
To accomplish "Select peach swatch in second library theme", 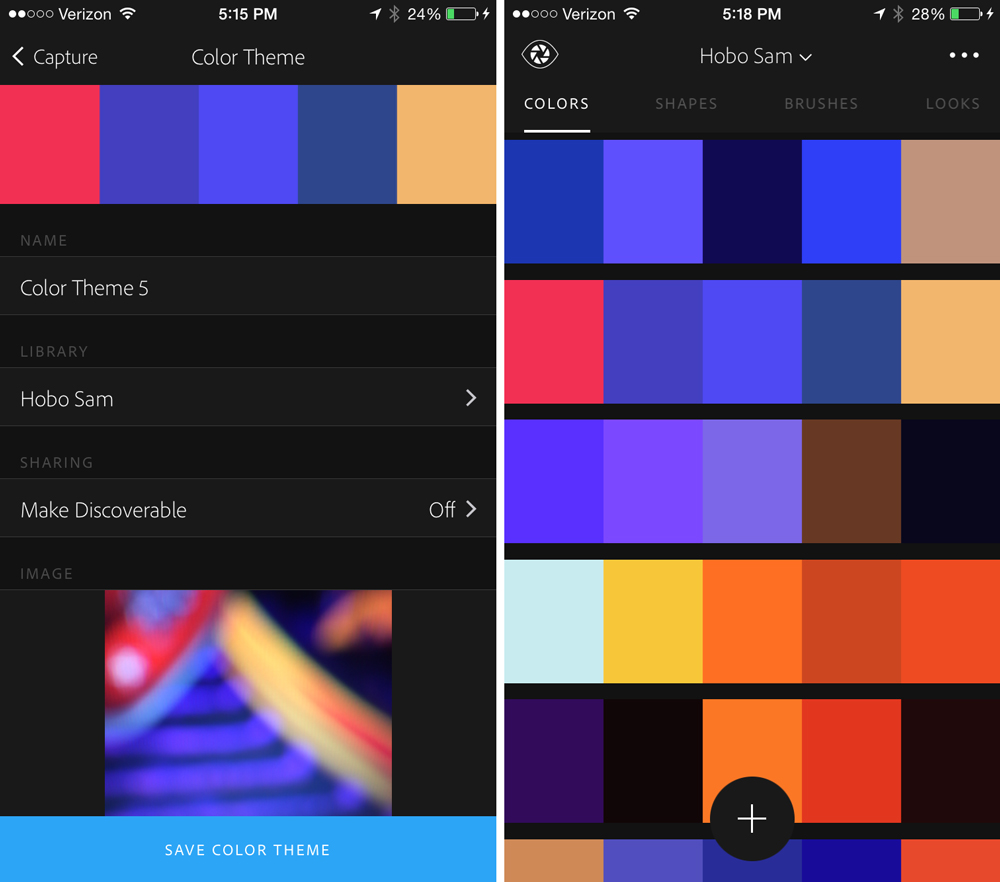I will (950, 341).
